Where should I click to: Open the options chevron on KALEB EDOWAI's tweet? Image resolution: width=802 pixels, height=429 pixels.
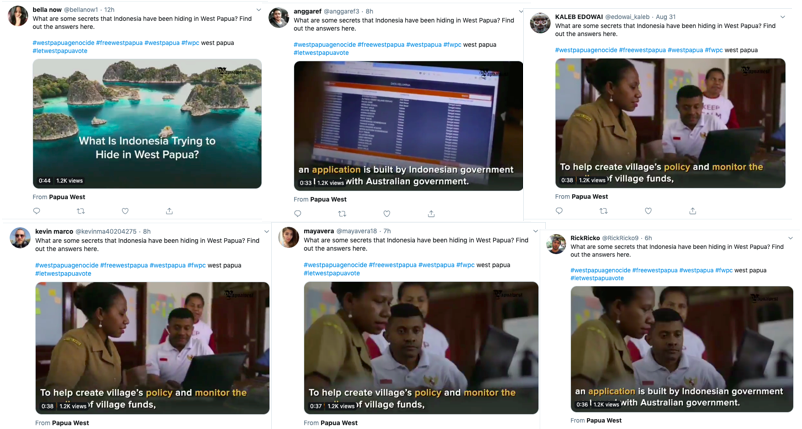point(783,17)
